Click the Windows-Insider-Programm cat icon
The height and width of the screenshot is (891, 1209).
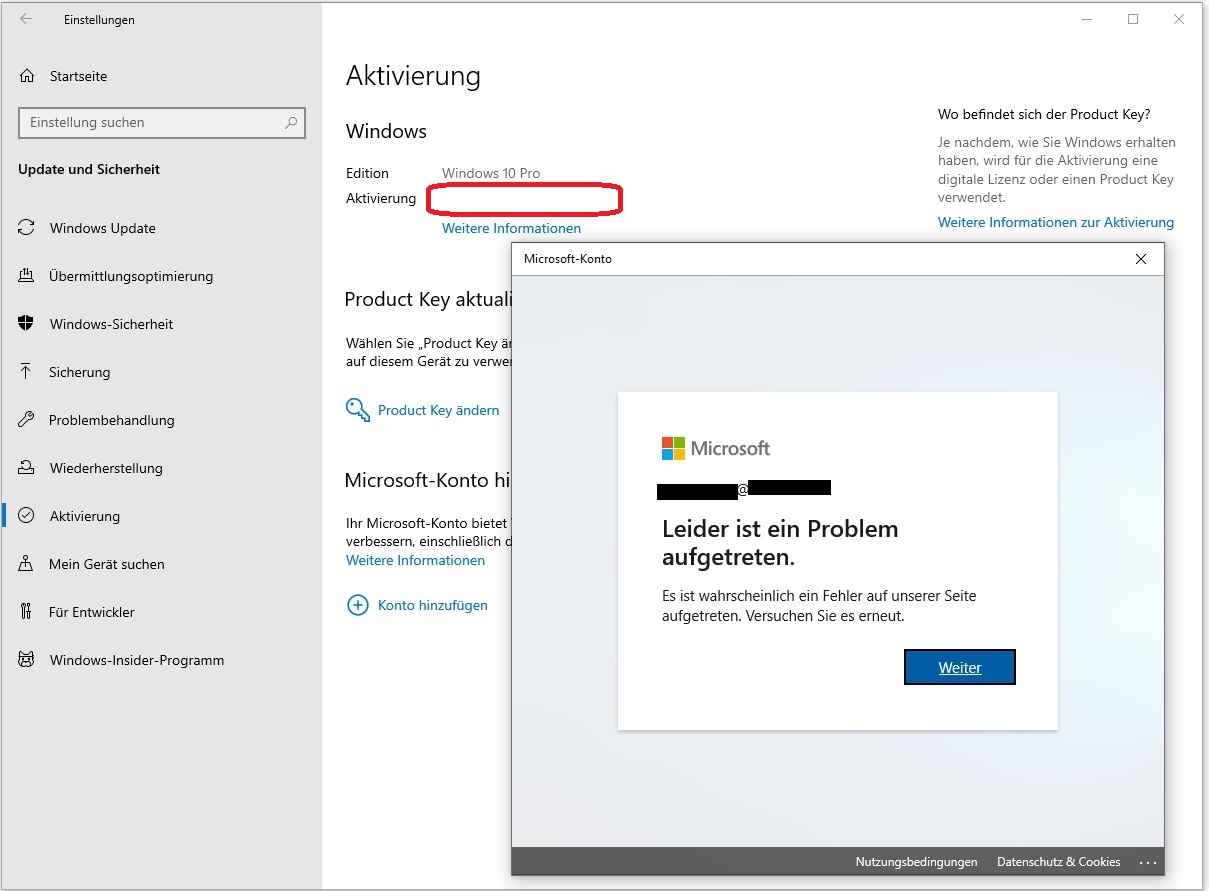27,660
